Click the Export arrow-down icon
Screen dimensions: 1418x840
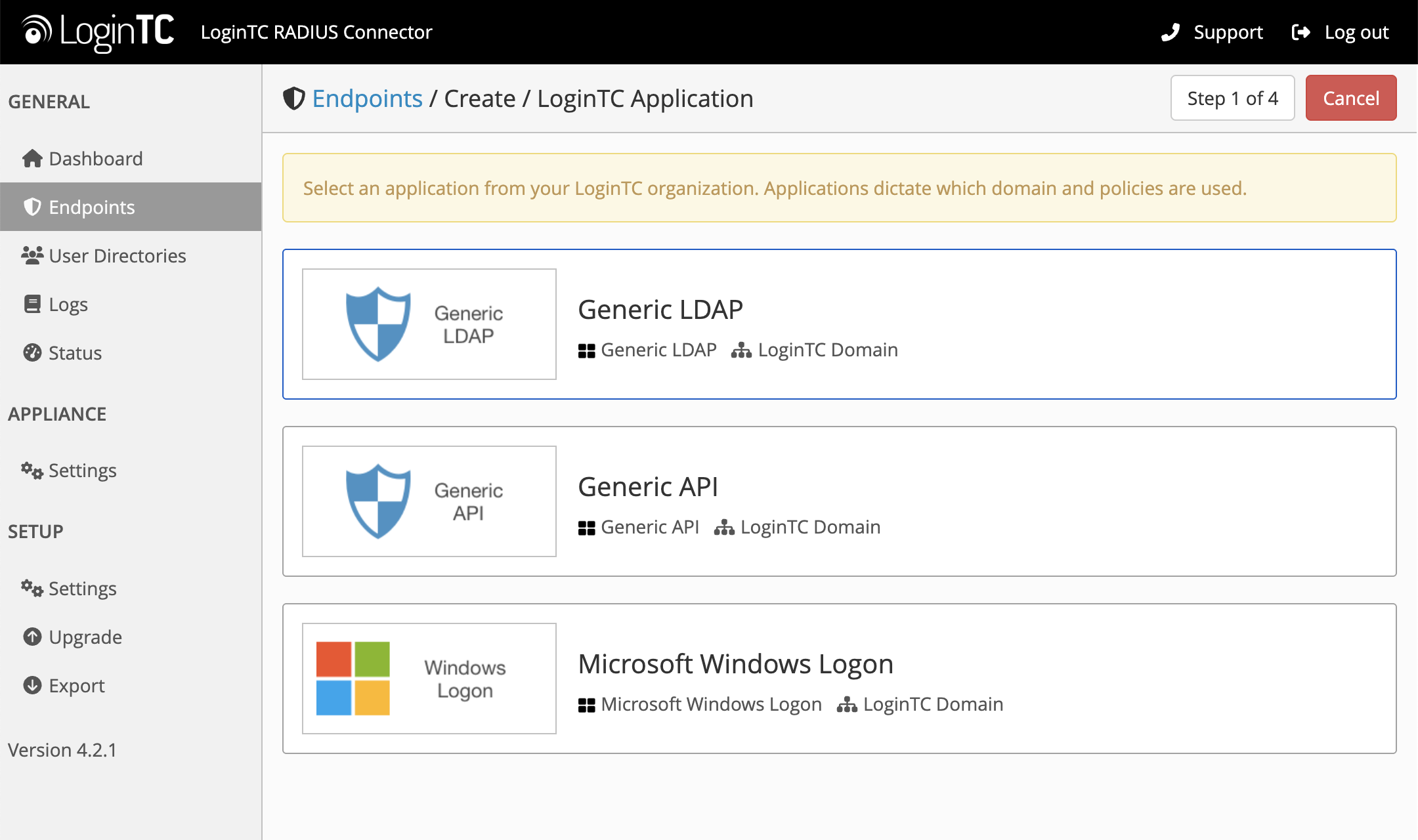32,685
